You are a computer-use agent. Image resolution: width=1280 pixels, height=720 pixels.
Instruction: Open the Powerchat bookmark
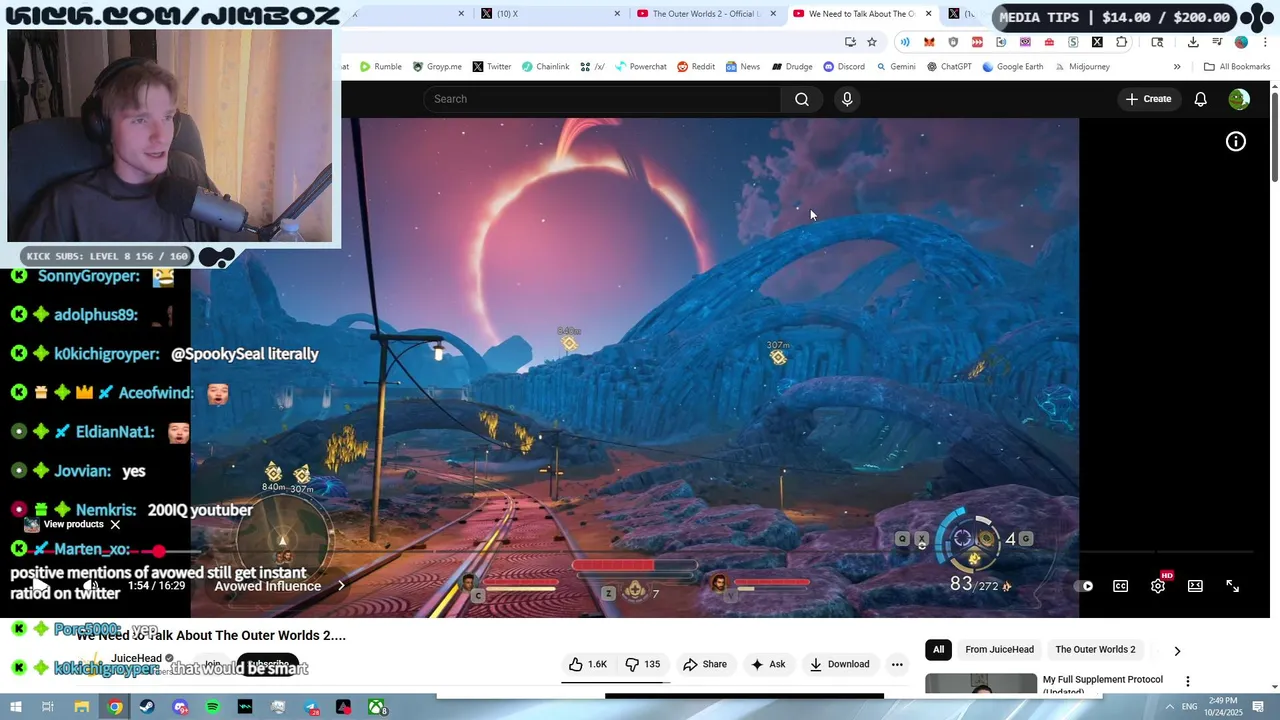pyautogui.click(x=640, y=67)
